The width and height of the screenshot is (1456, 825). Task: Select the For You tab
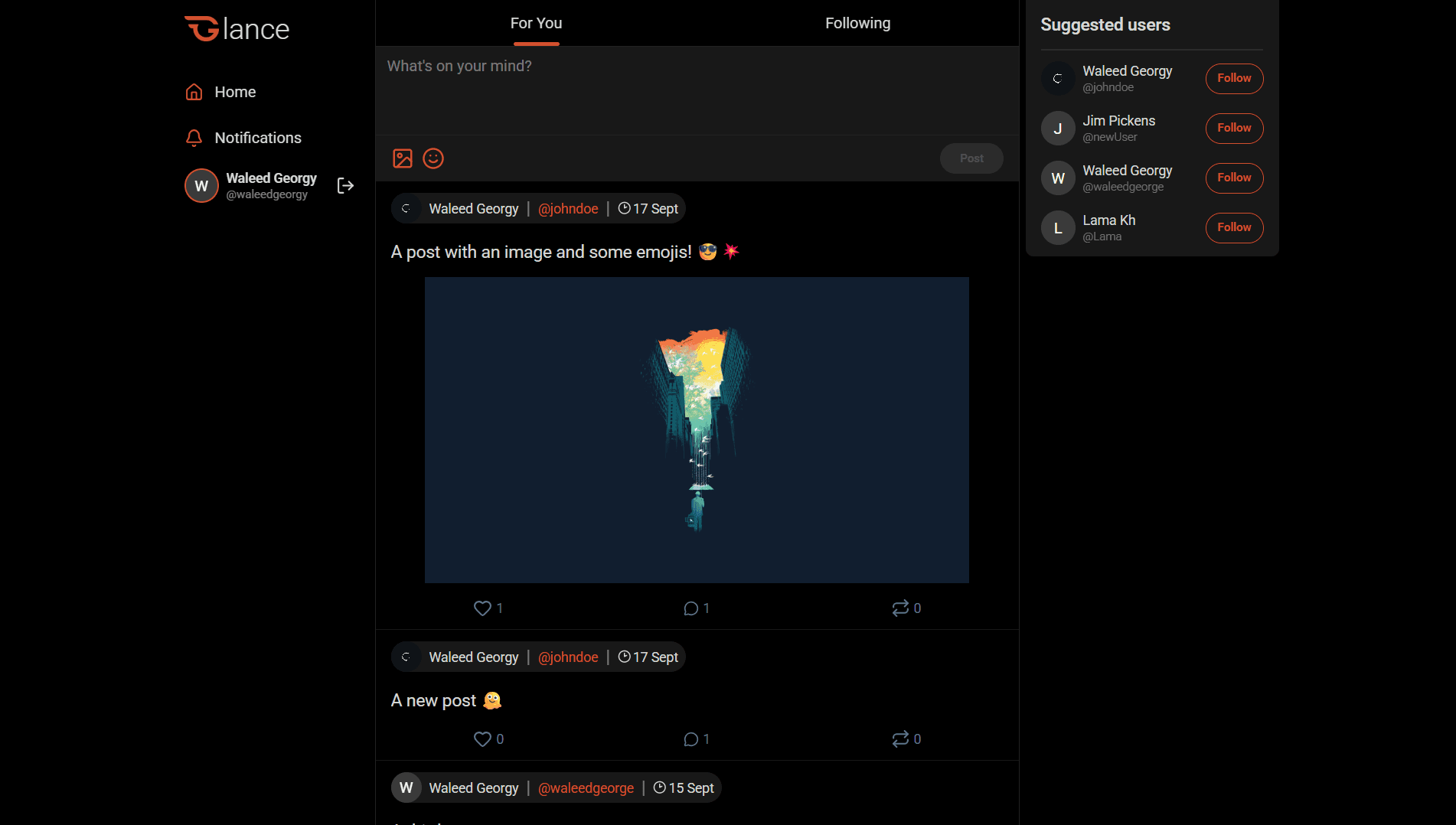click(536, 23)
